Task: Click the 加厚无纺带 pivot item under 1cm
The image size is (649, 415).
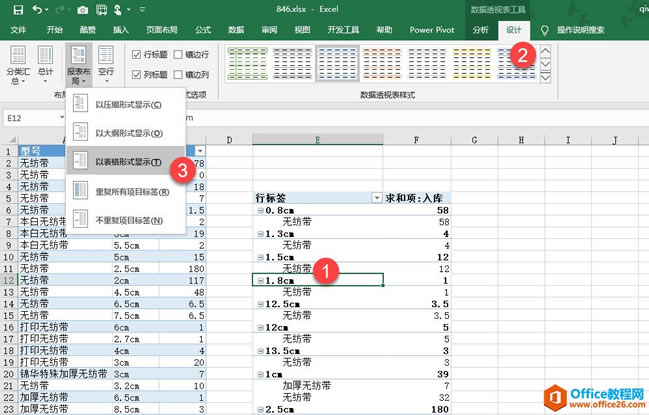Action: (x=307, y=386)
